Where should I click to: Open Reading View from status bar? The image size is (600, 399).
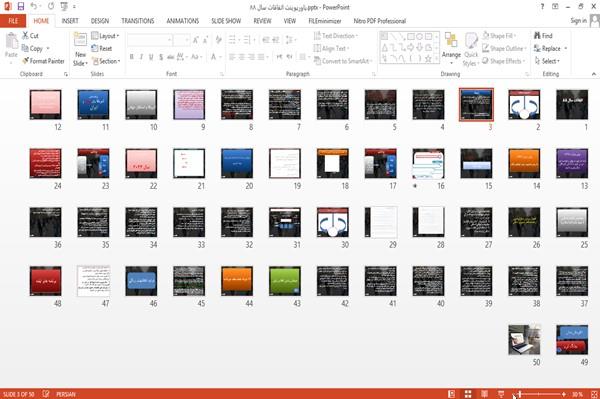tap(484, 394)
